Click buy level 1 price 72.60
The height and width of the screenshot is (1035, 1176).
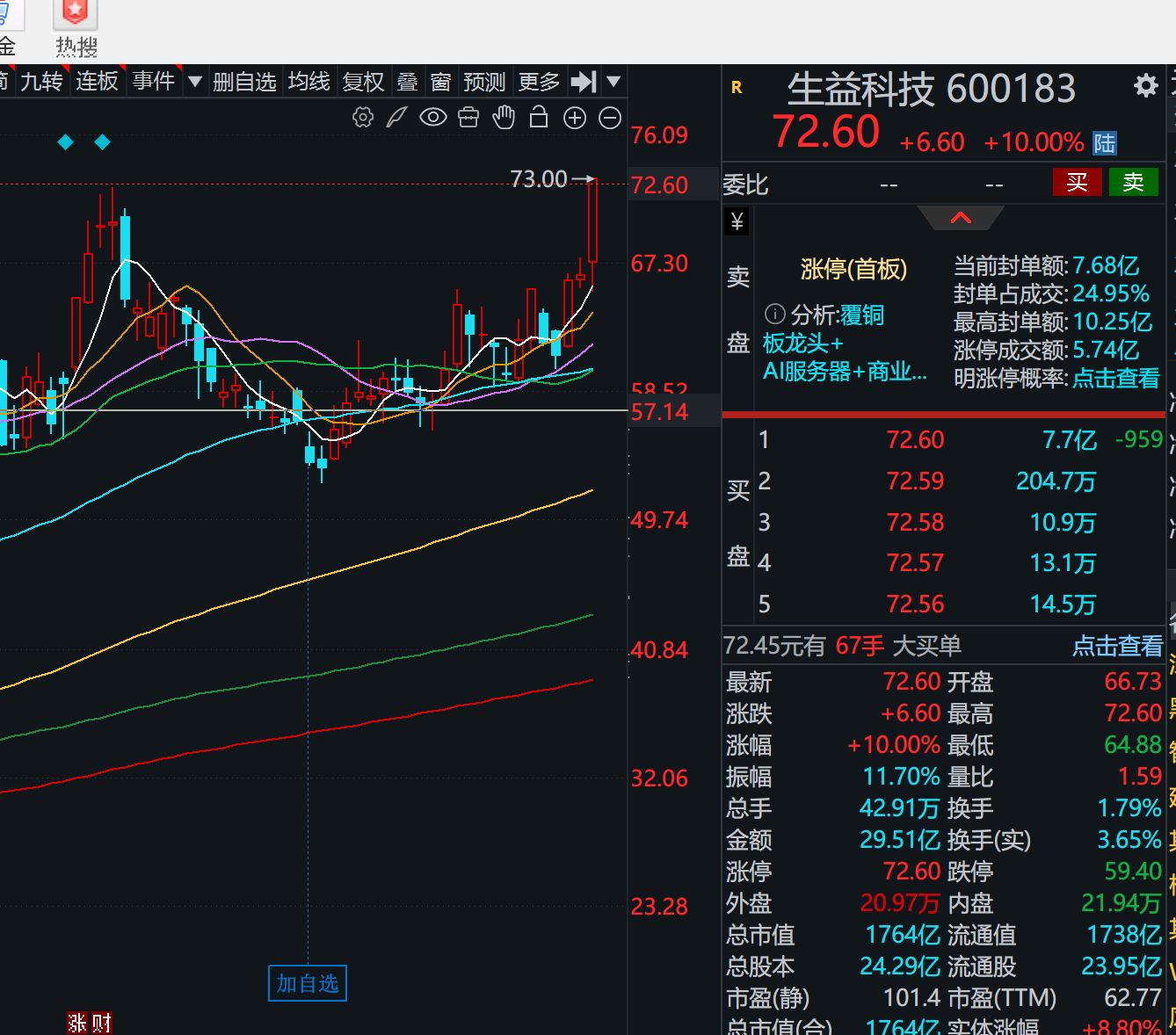915,440
